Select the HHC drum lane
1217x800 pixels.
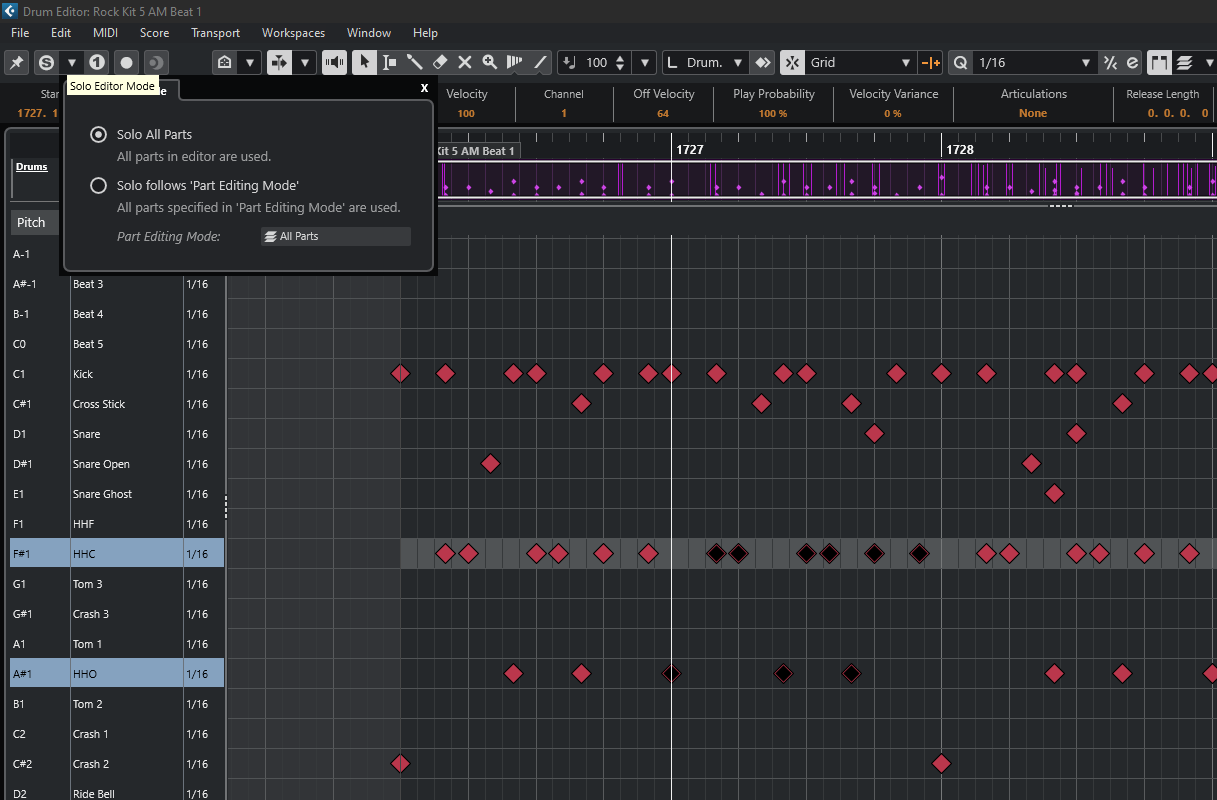[x=85, y=554]
